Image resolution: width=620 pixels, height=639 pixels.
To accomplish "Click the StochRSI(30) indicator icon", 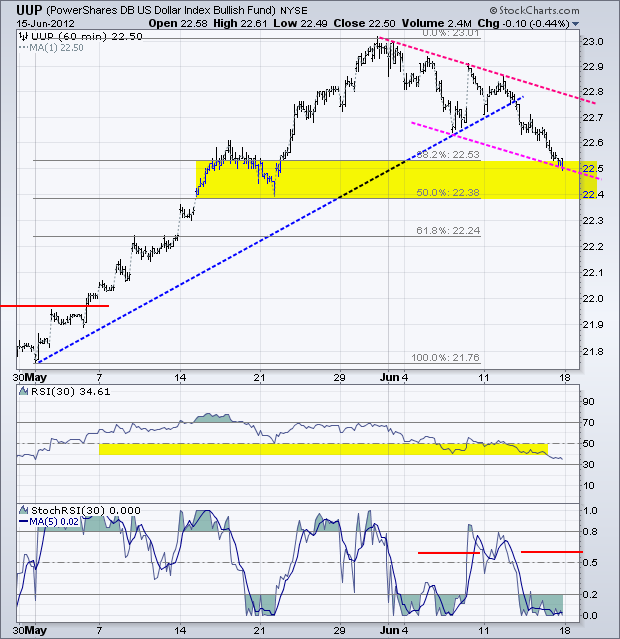I will [x=24, y=510].
